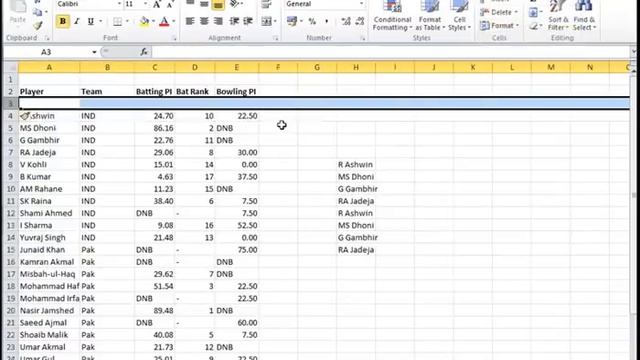
Task: Use the vertical scrollbar on right
Action: pos(634,195)
